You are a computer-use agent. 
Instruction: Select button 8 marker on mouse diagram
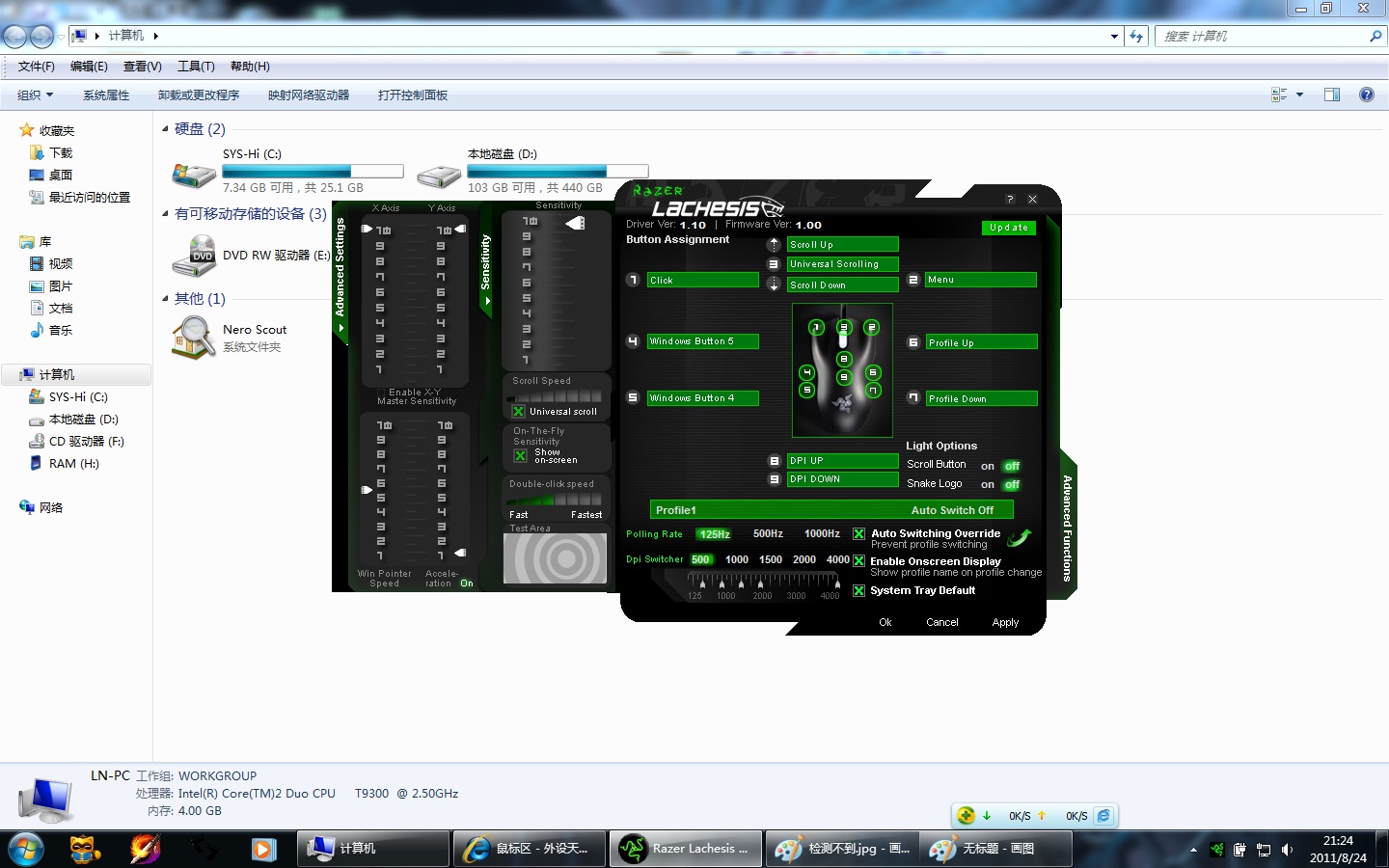click(x=843, y=359)
